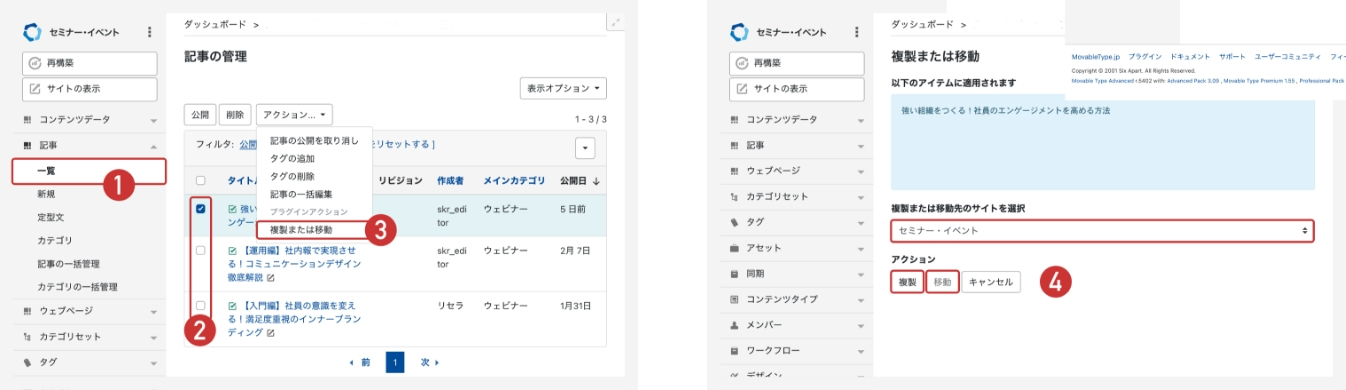Viewport: 1346px width, 390px height.
Task: Click the コンテンツタイプ icon in the sidebar
Action: point(735,300)
